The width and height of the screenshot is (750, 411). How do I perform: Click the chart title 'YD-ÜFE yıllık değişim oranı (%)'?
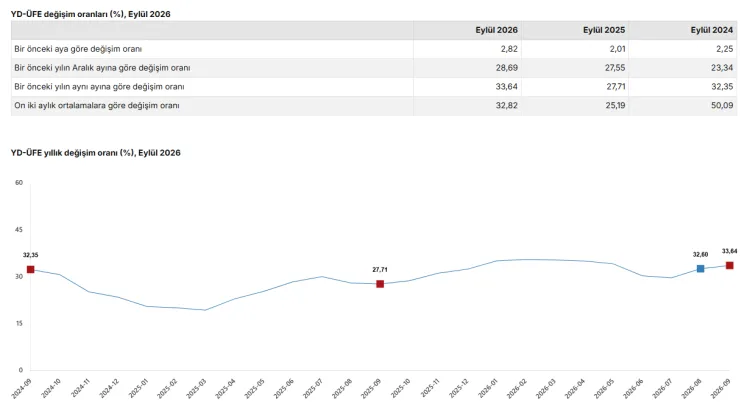click(x=72, y=153)
